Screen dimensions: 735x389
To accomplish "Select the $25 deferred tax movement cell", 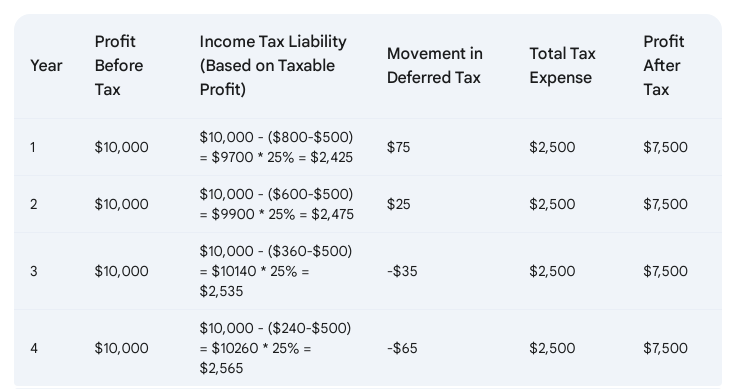I will [398, 204].
